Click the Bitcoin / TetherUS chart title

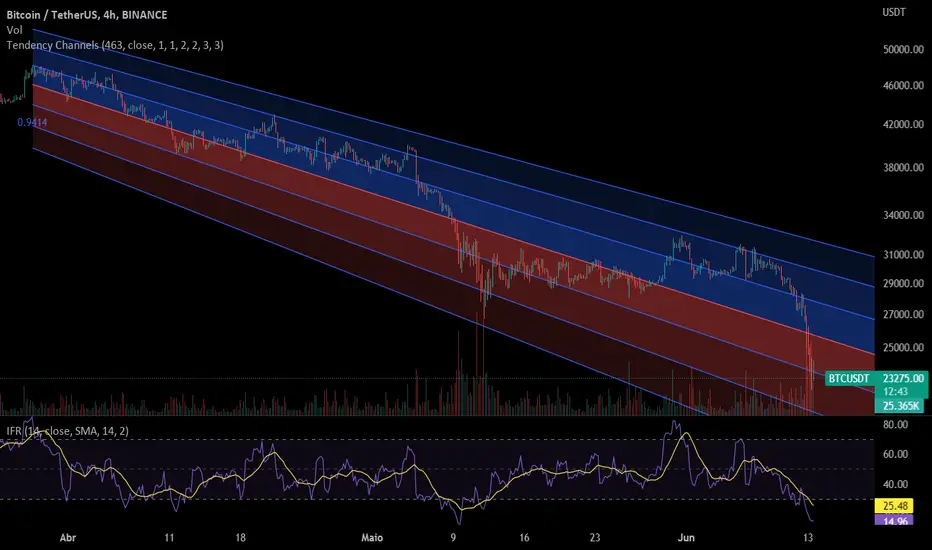click(87, 15)
